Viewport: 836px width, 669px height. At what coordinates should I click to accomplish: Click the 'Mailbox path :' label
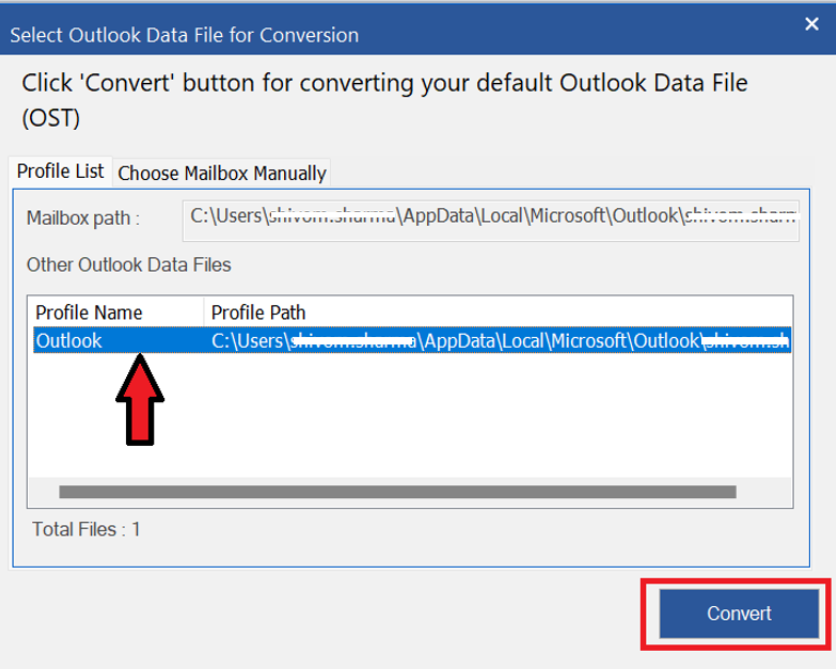83,218
